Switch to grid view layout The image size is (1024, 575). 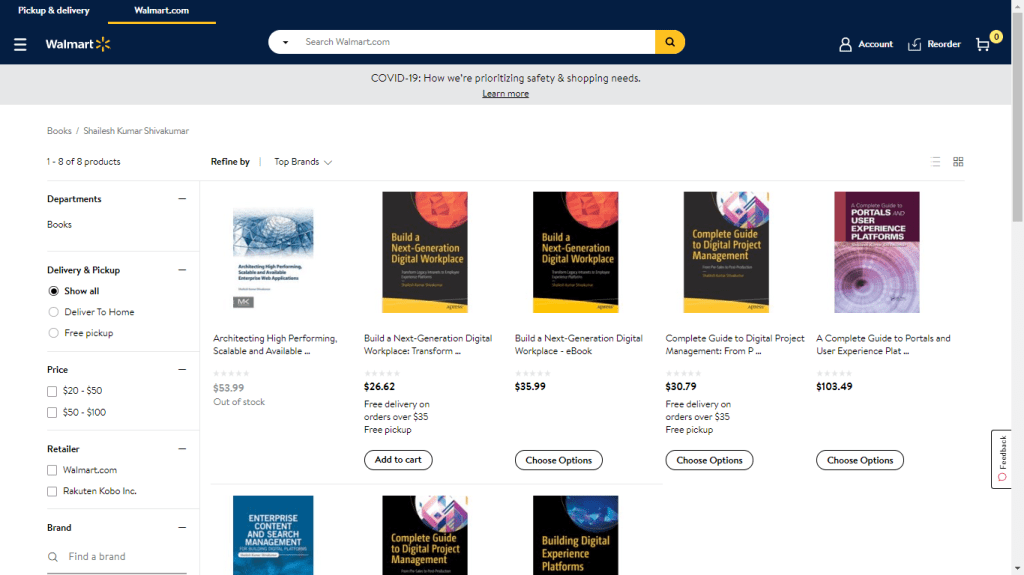pos(958,162)
